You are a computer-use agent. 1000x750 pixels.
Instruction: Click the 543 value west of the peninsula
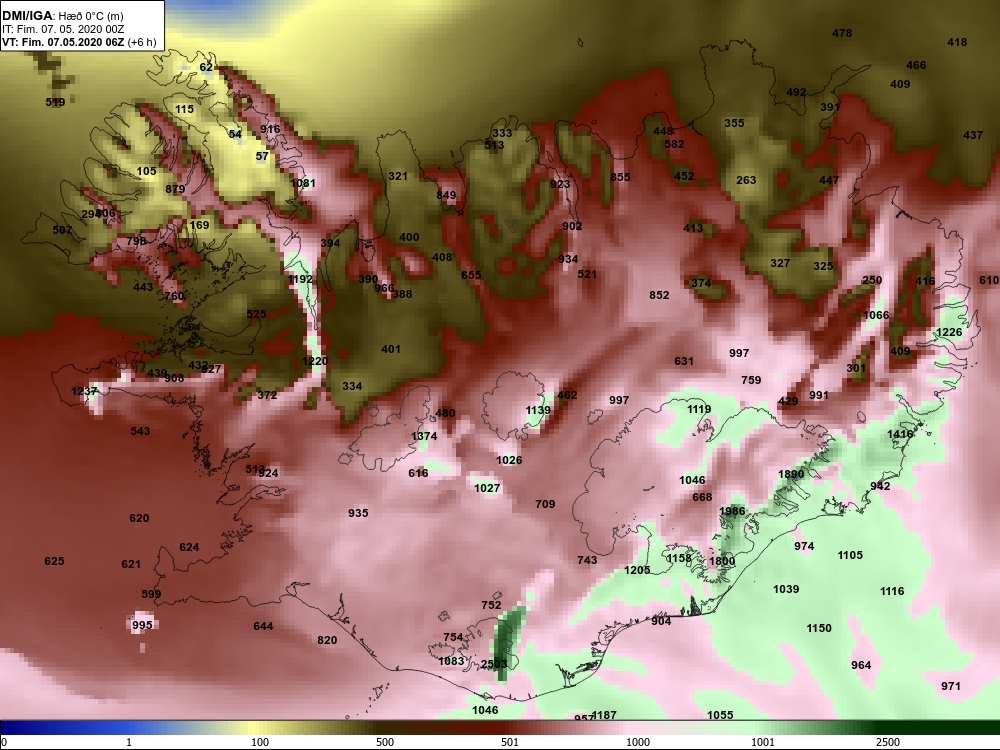click(x=140, y=431)
